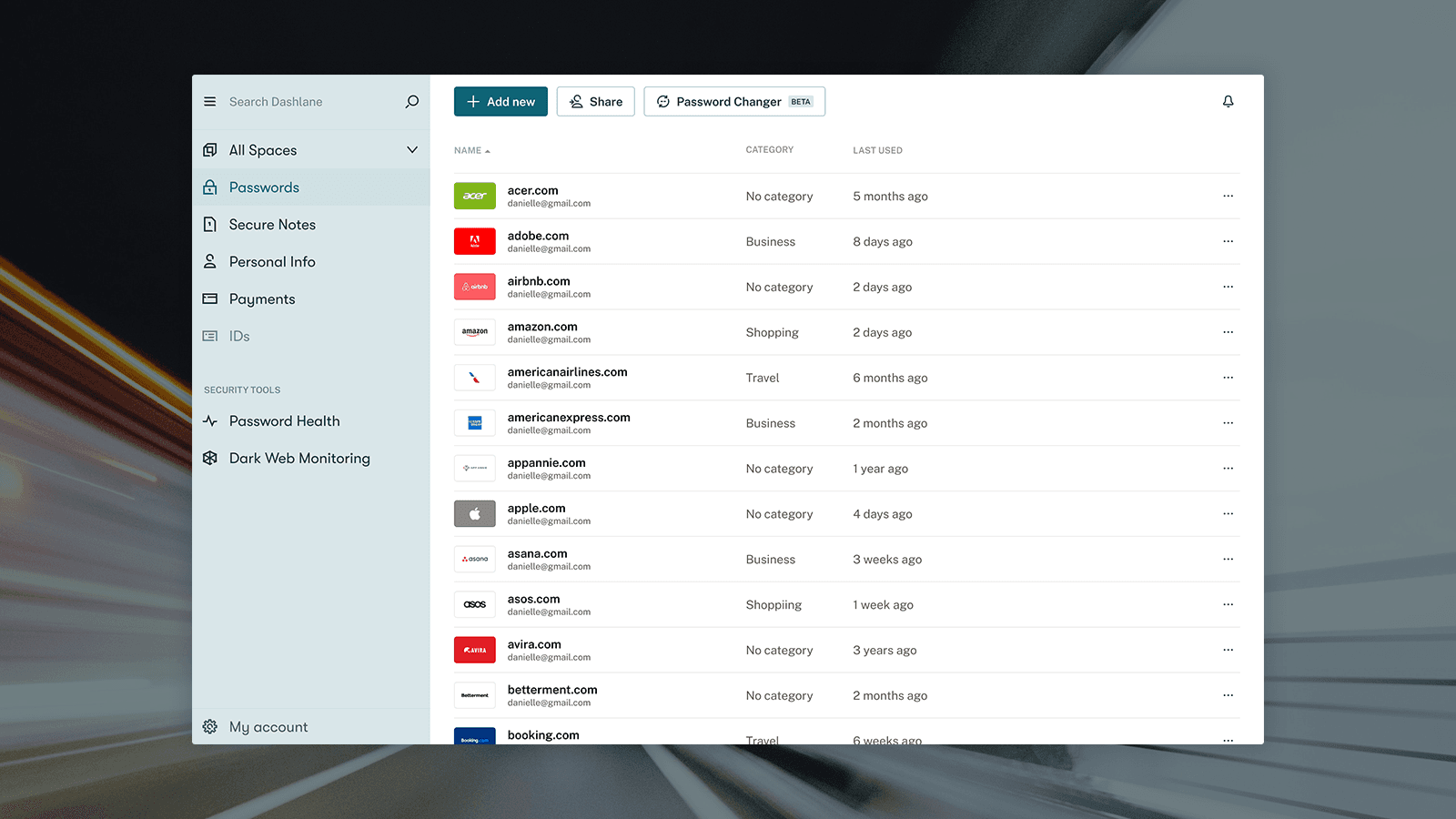Image resolution: width=1456 pixels, height=819 pixels.
Task: Click the American Express logo icon
Action: click(x=475, y=423)
